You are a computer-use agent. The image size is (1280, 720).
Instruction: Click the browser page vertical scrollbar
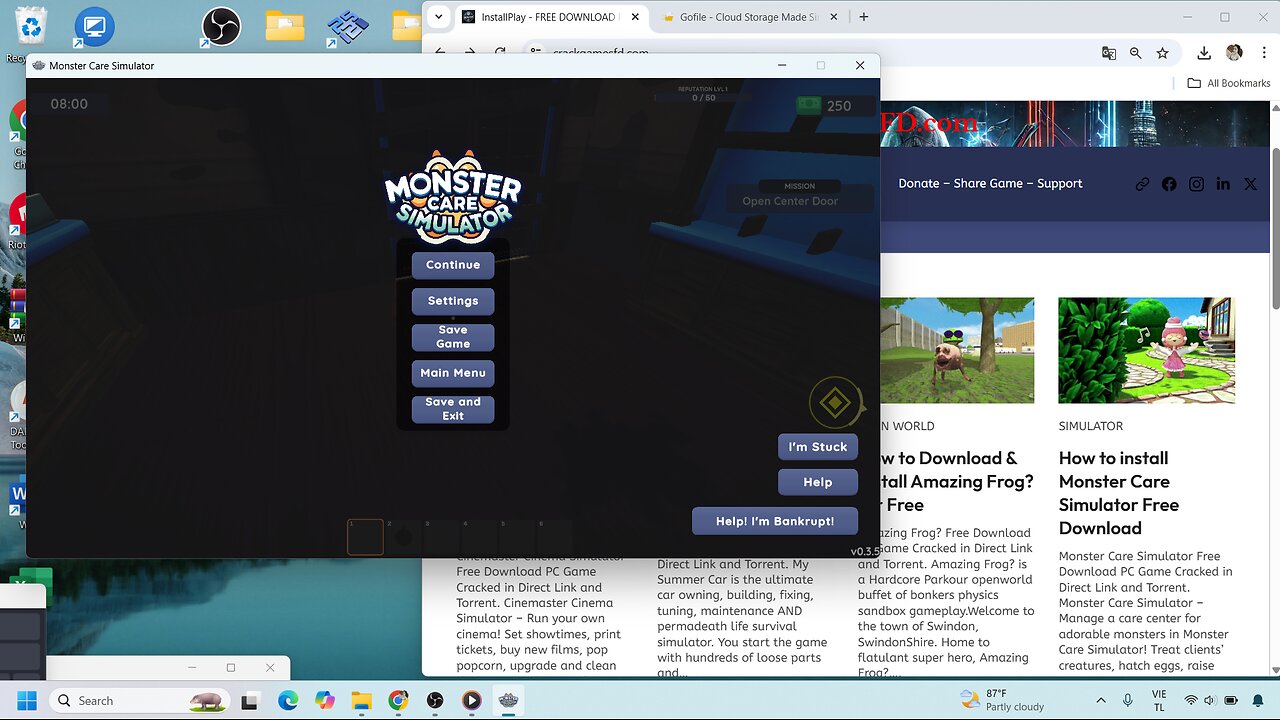coord(1275,230)
